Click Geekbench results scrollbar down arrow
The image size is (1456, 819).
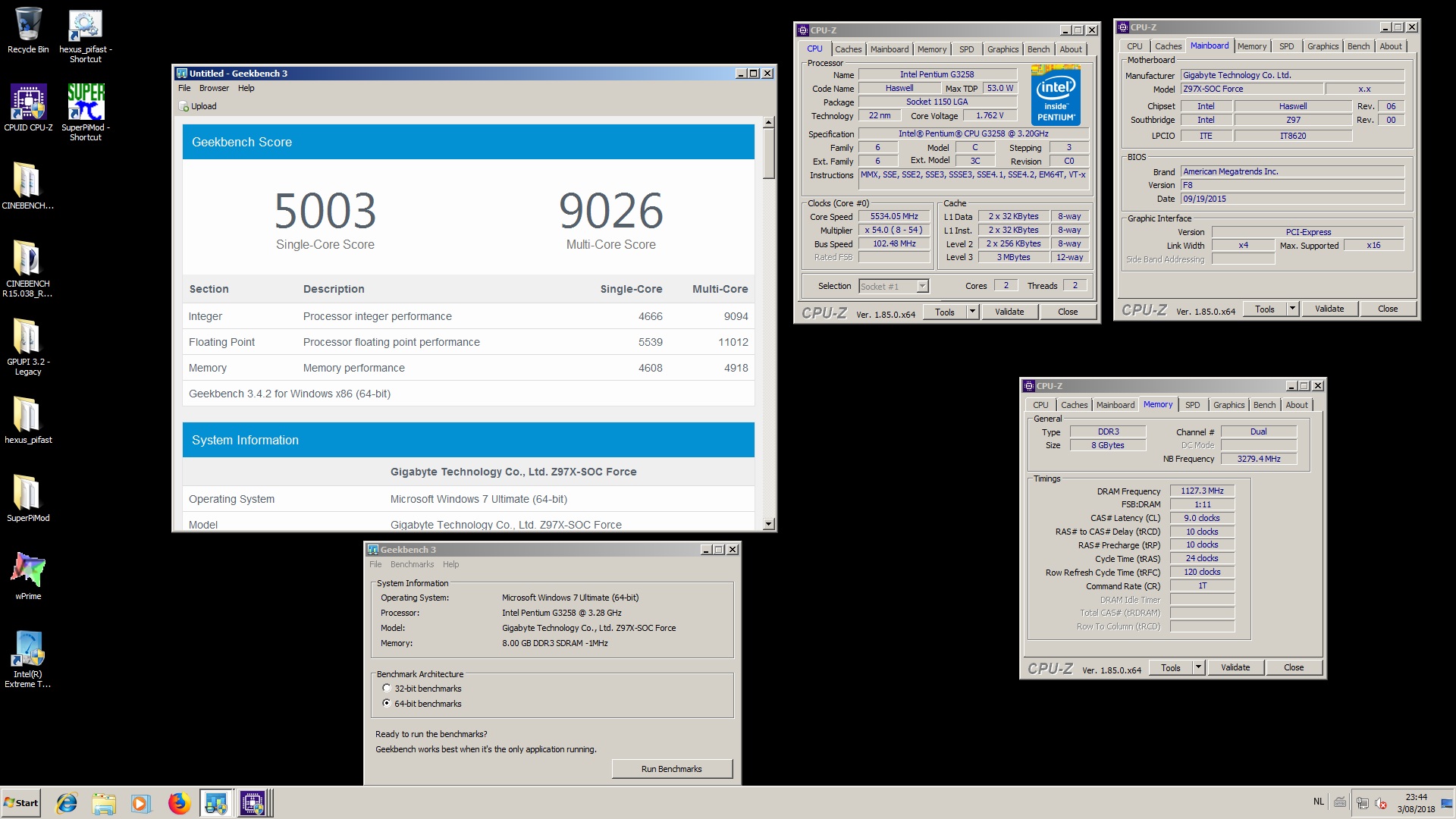point(768,524)
